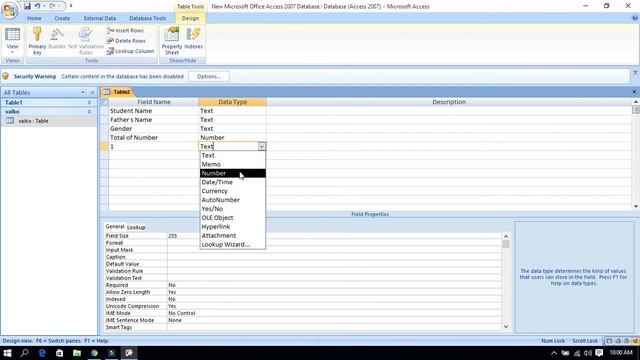Choose Yes/No data type
640x360 pixels.
pos(233,209)
